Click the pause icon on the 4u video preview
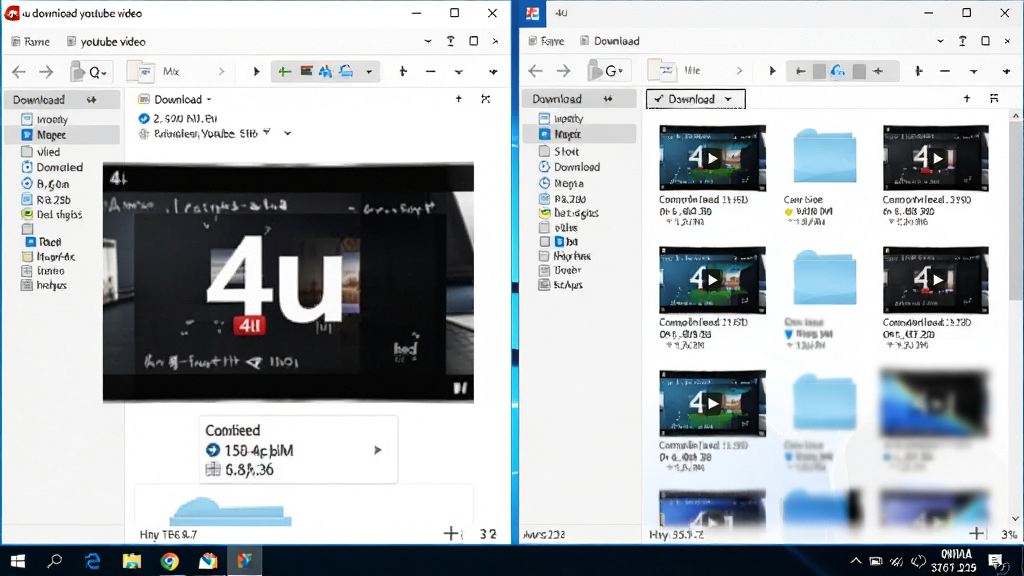This screenshot has width=1024, height=576. [x=460, y=389]
